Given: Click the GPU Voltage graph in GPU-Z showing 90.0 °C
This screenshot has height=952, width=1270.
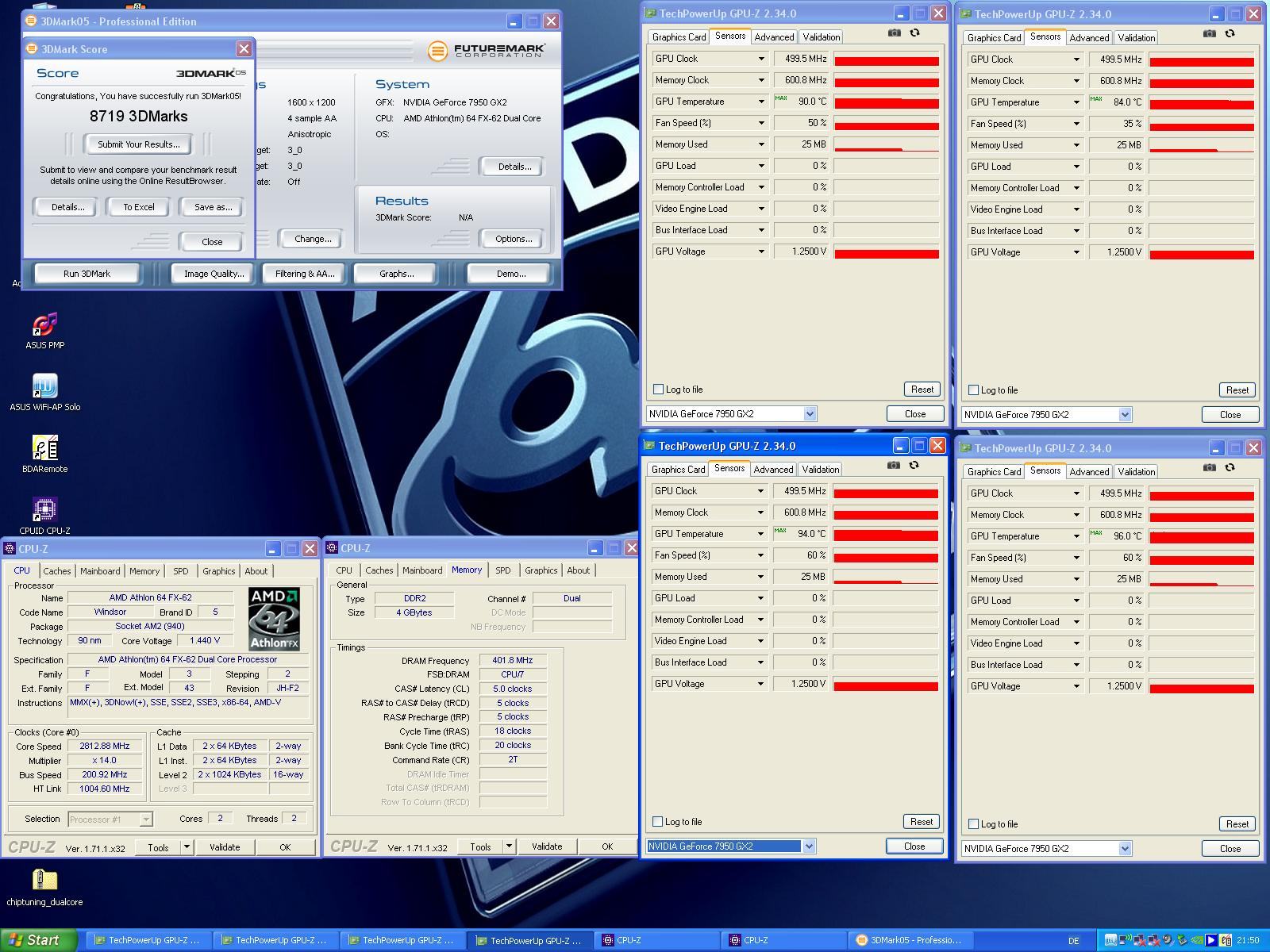Looking at the screenshot, I should 887,252.
